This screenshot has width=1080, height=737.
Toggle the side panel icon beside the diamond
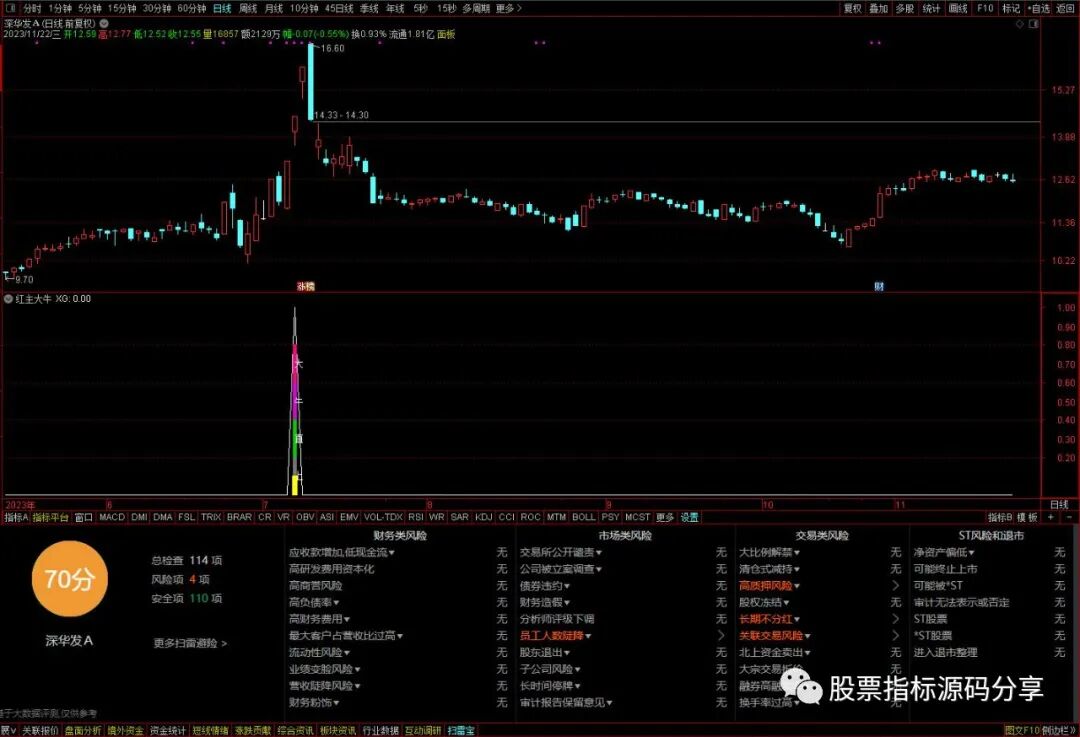tap(1034, 23)
